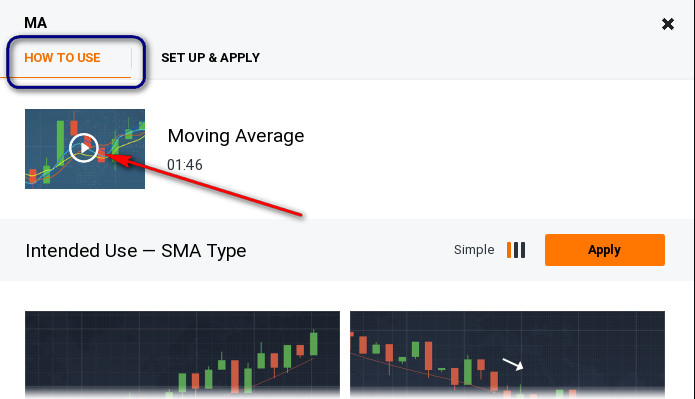This screenshot has height=399, width=695.
Task: Open the left uptrend chart example image
Action: tap(182, 355)
